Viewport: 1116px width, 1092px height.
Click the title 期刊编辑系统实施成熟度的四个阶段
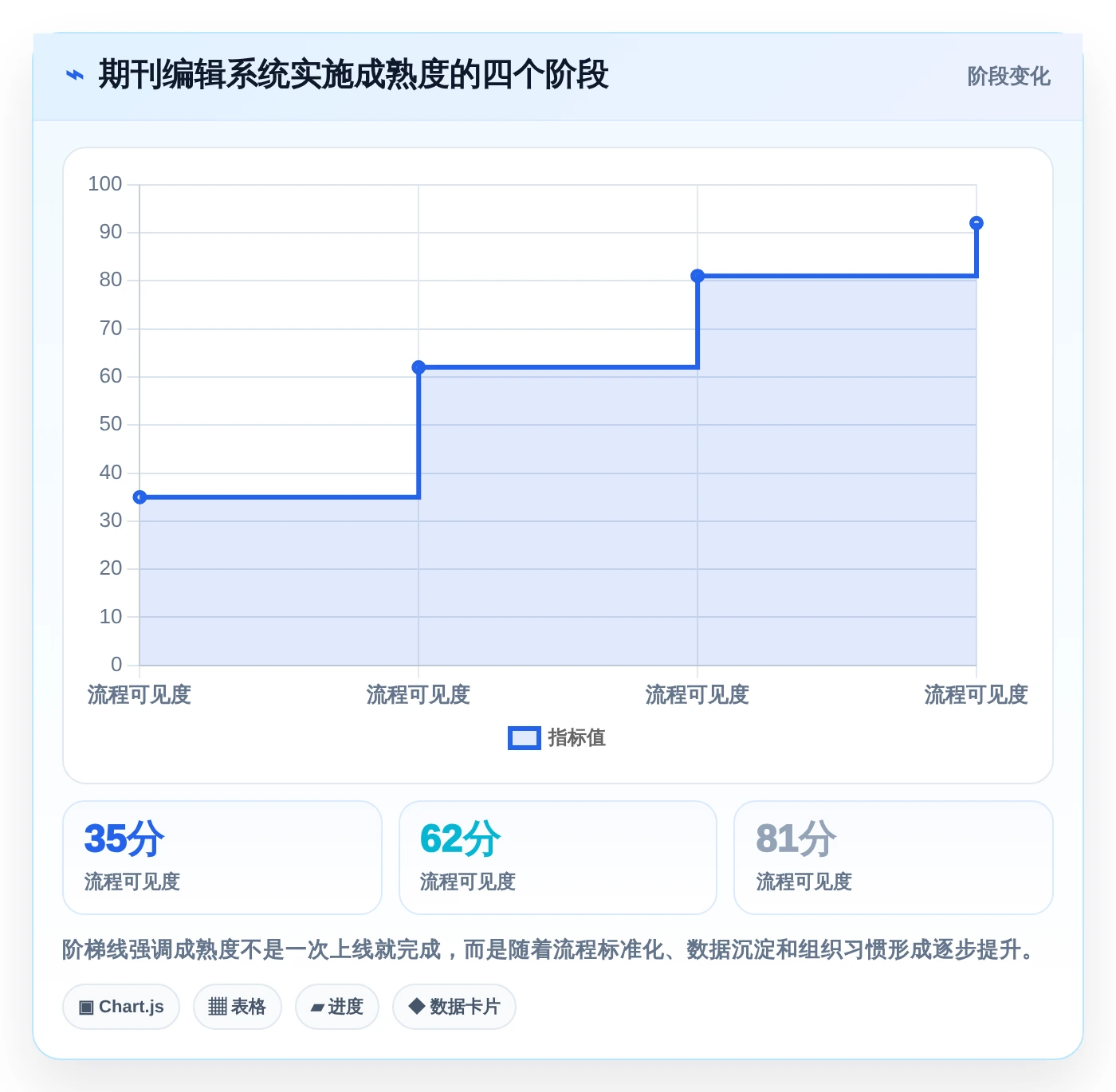(x=353, y=76)
